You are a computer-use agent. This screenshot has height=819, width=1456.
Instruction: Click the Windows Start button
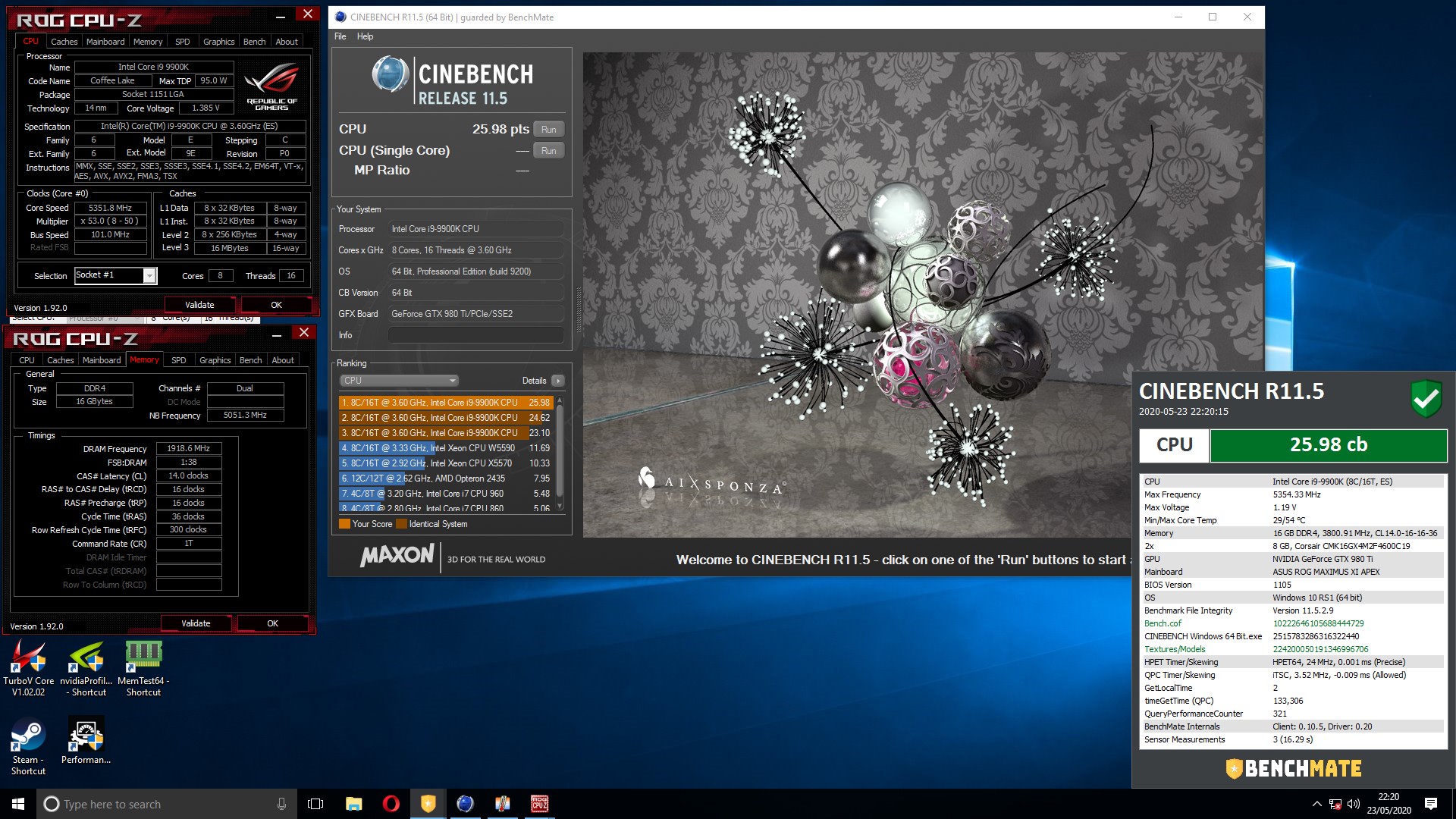coord(18,804)
